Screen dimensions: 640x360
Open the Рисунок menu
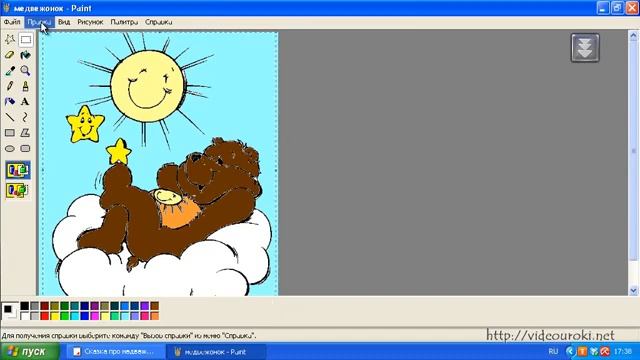coord(91,22)
